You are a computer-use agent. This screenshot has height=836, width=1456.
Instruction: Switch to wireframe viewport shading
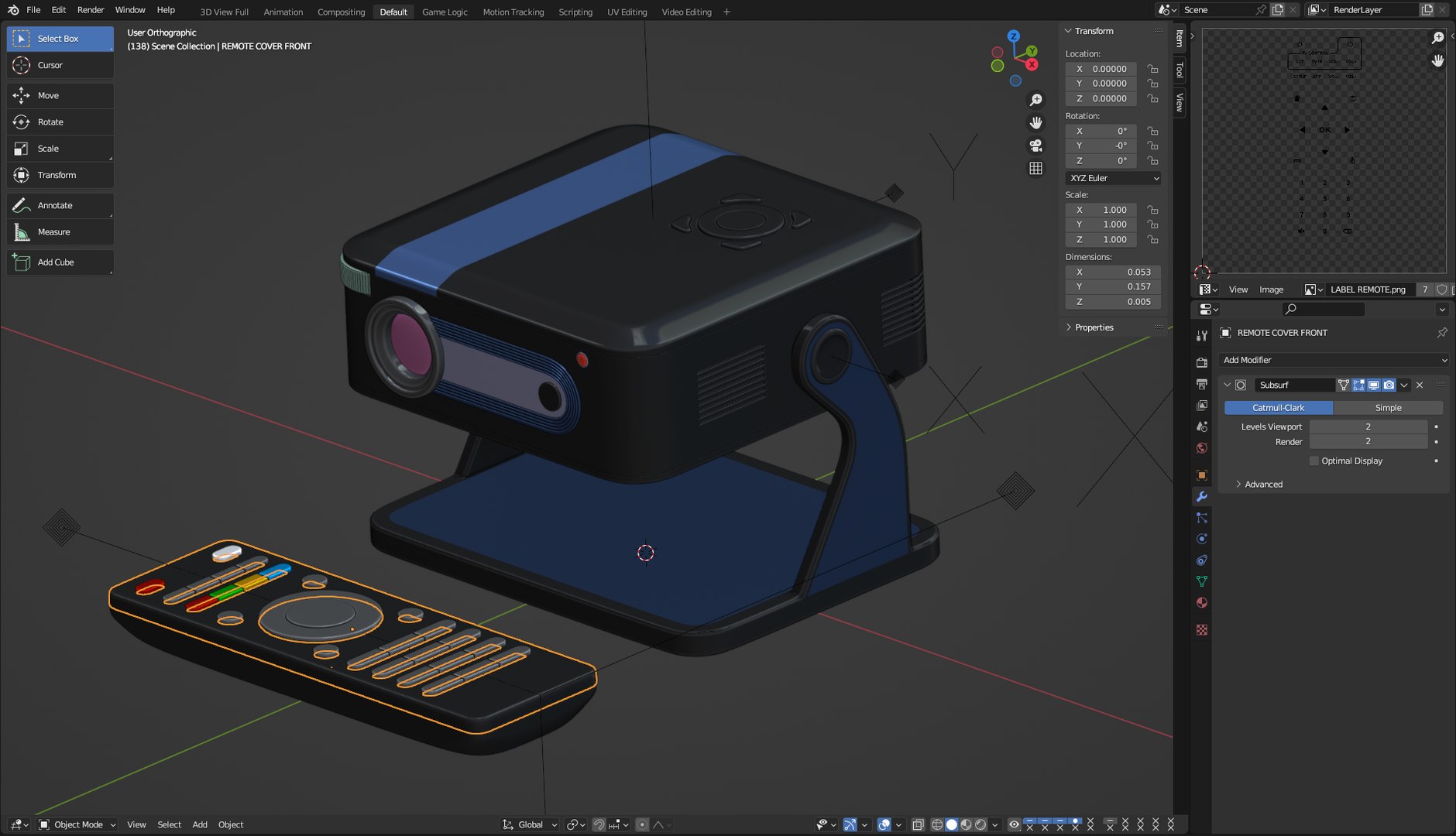pyautogui.click(x=937, y=824)
